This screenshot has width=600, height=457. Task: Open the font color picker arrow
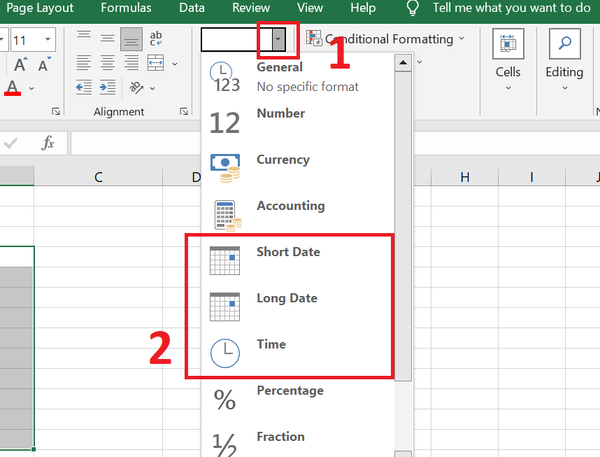pyautogui.click(x=31, y=88)
